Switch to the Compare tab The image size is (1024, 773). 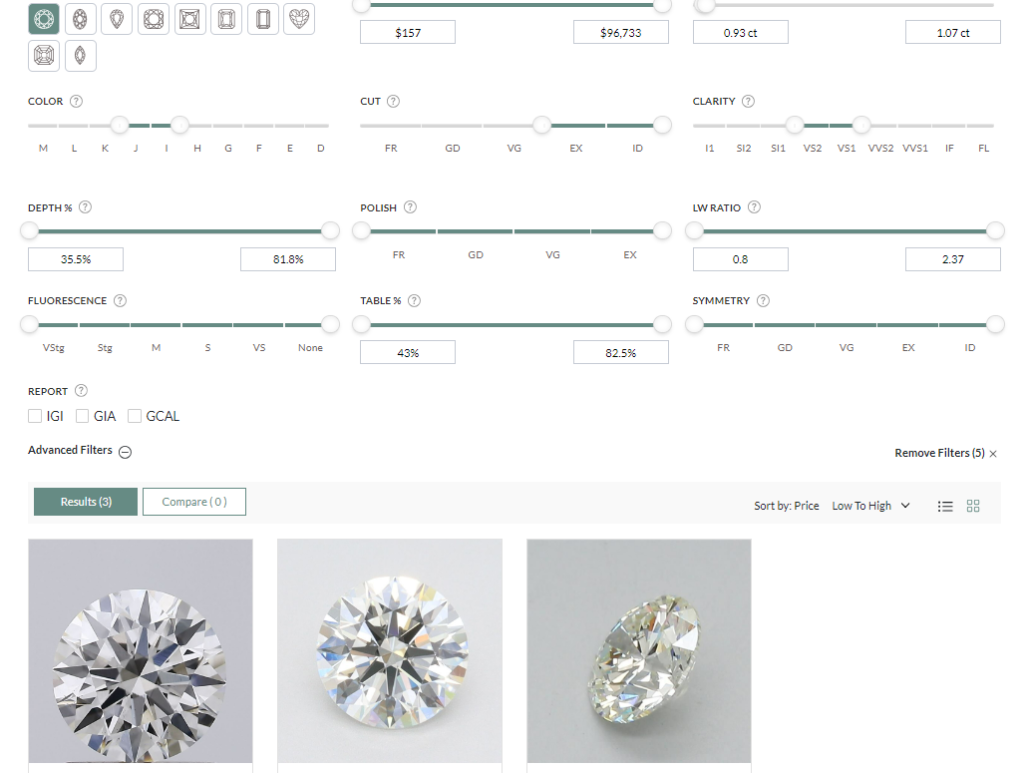coord(194,501)
